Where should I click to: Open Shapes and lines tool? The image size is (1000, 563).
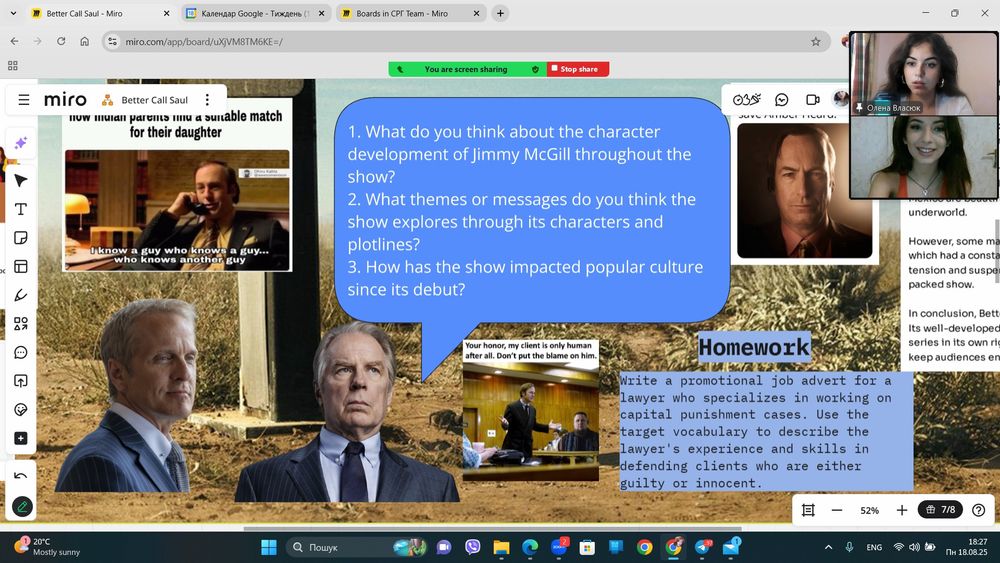[20, 324]
